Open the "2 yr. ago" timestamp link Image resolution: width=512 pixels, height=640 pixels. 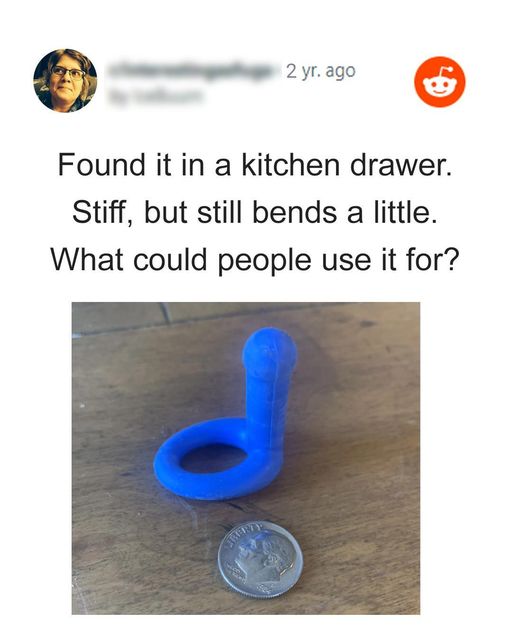(321, 71)
